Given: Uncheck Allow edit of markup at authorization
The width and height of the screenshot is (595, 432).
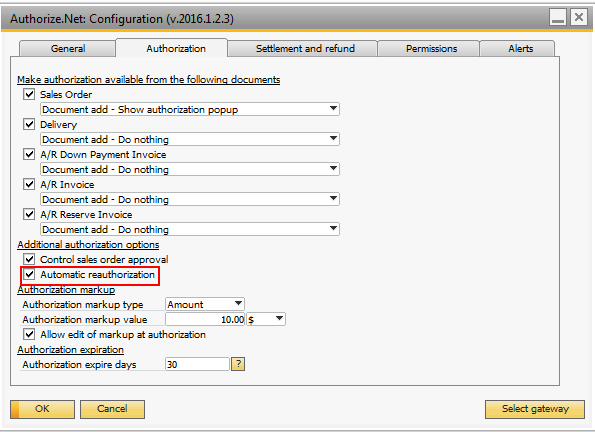Looking at the screenshot, I should pos(29,334).
